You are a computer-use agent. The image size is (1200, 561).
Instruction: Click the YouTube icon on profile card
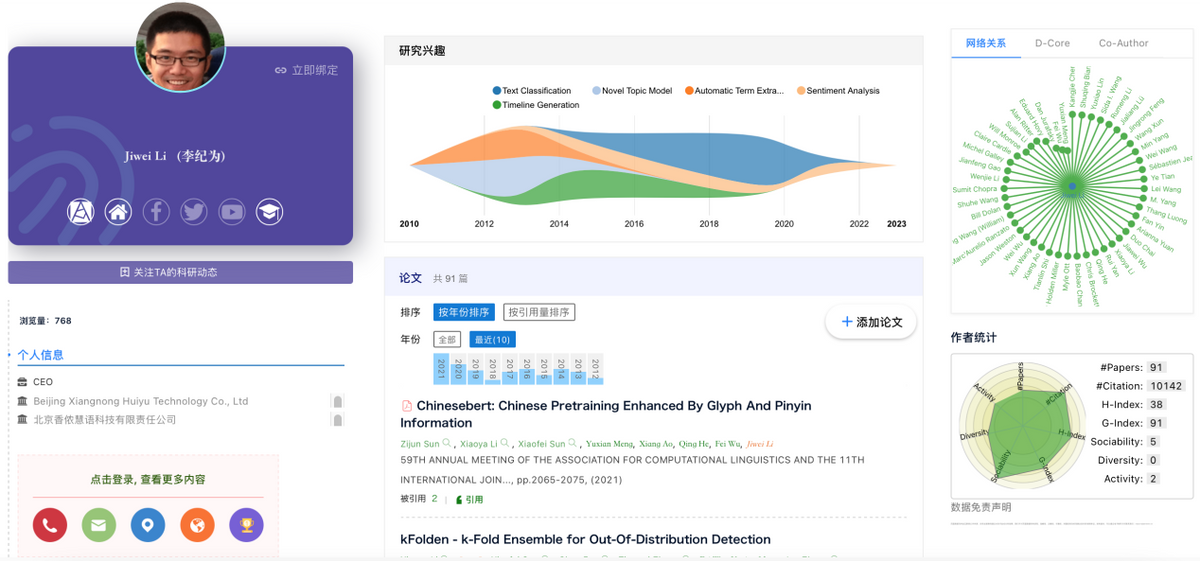coord(232,212)
